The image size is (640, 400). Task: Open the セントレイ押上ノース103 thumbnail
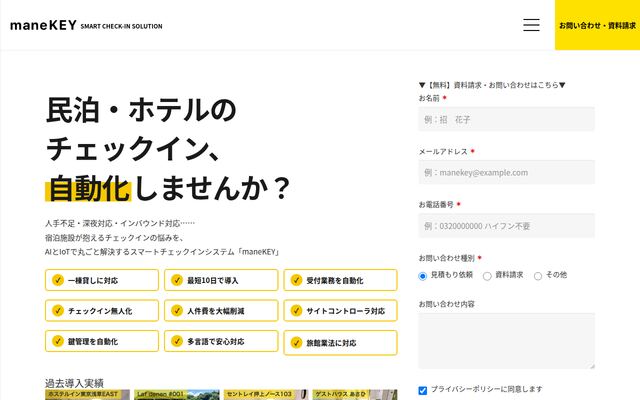(266, 395)
